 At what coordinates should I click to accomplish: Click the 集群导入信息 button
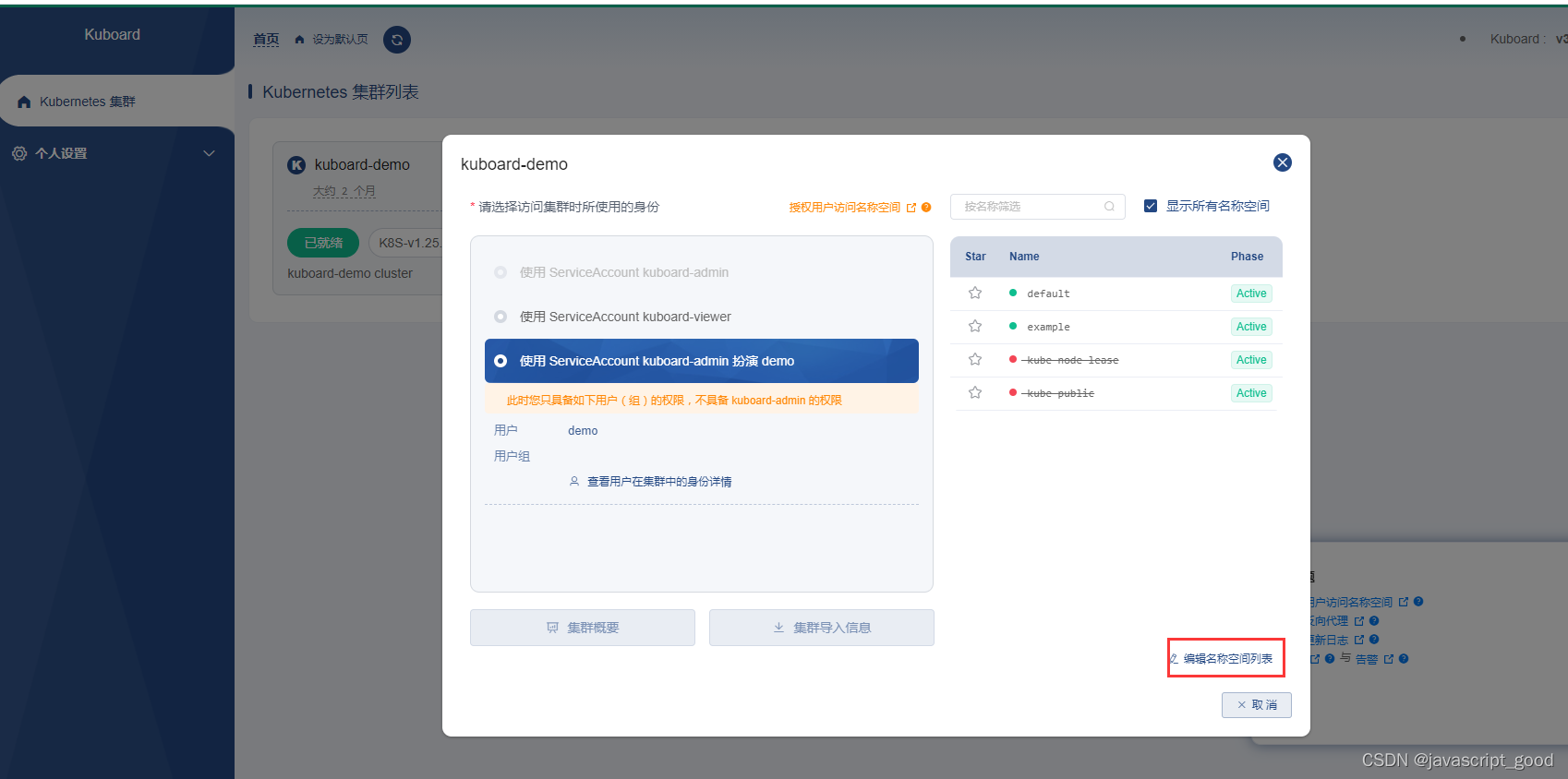822,628
